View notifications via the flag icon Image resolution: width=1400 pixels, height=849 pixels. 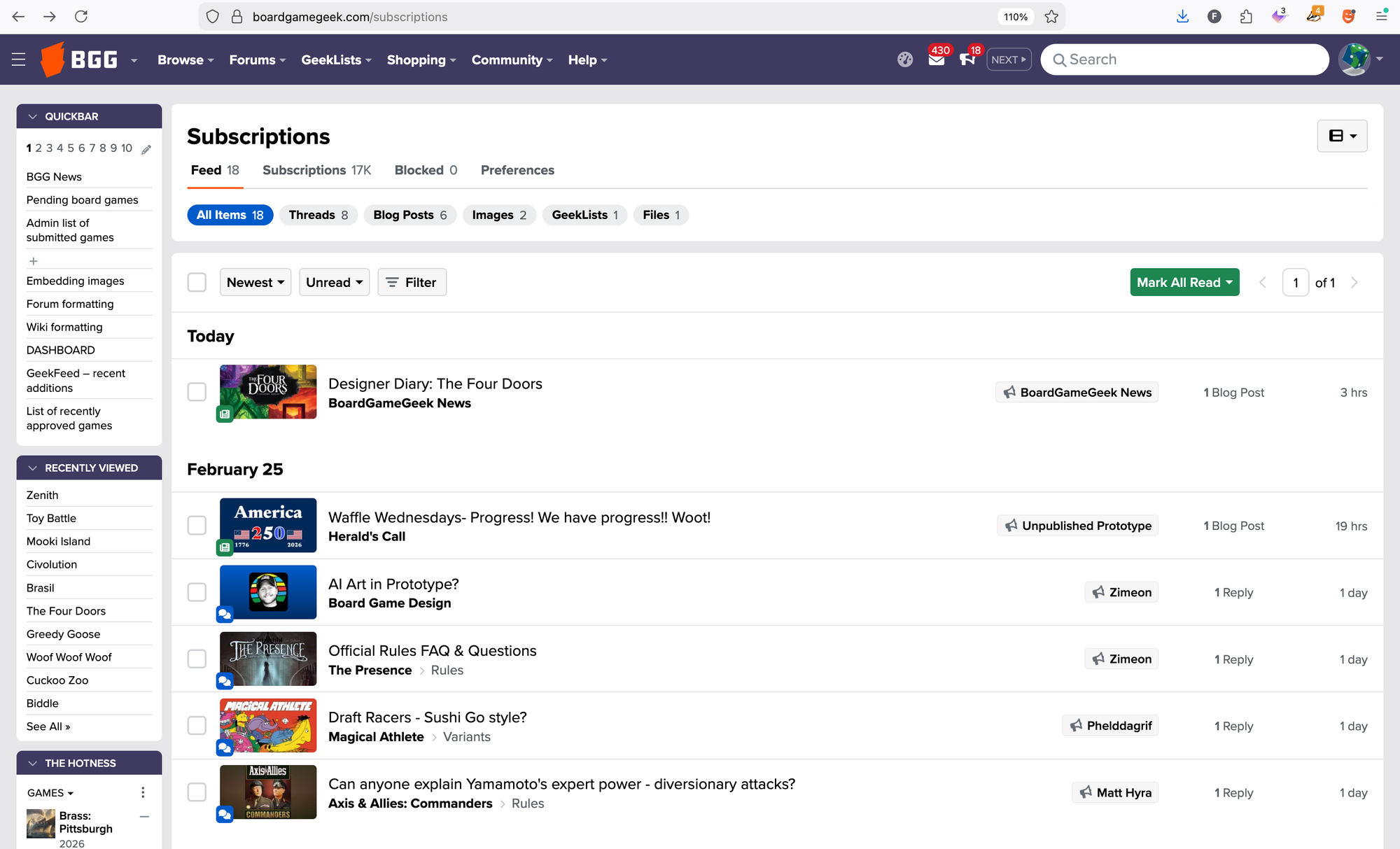(x=968, y=60)
